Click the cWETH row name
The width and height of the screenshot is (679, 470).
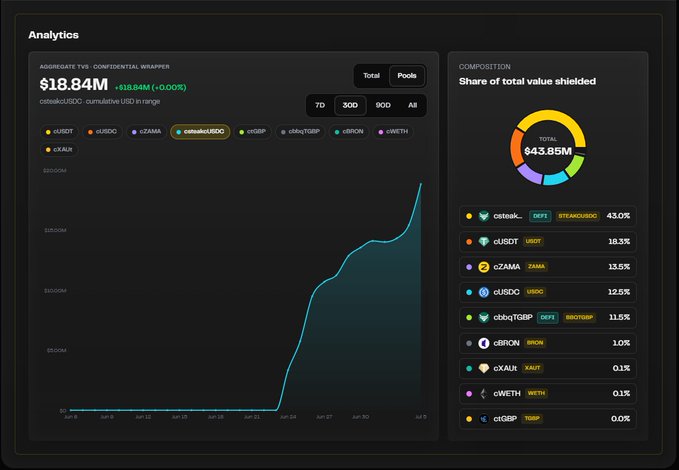[507, 394]
